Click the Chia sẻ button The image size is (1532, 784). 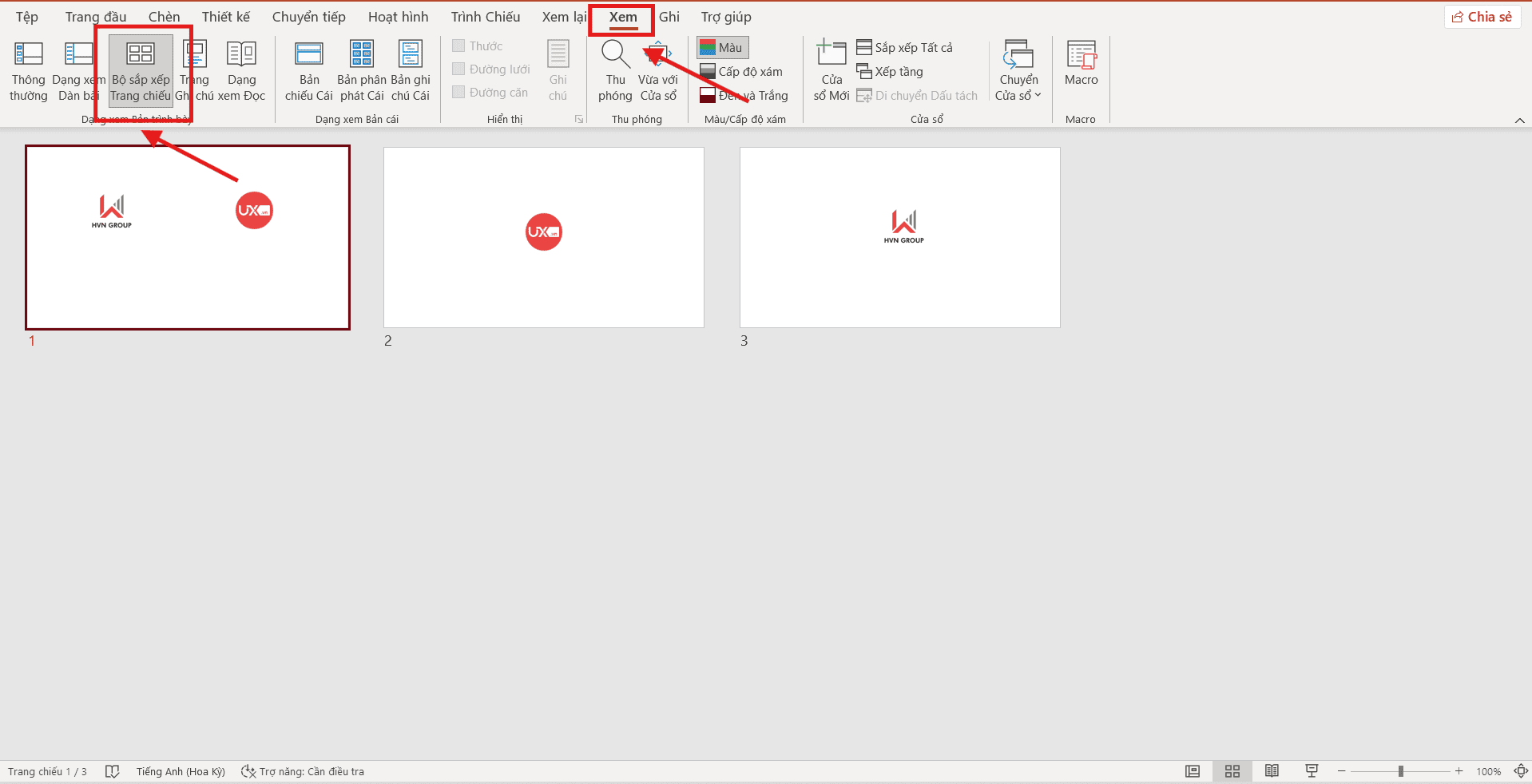1482,16
